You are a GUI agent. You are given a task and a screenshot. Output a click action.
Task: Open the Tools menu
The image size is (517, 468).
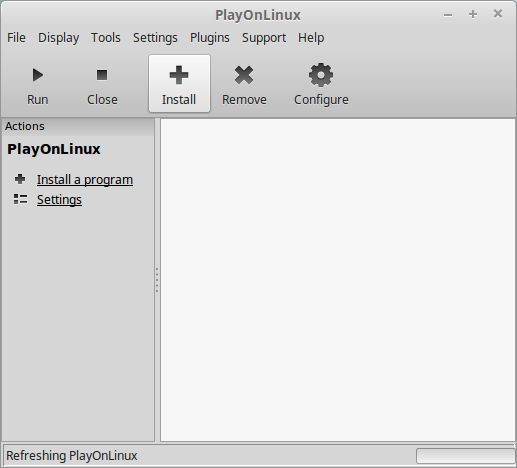(106, 38)
